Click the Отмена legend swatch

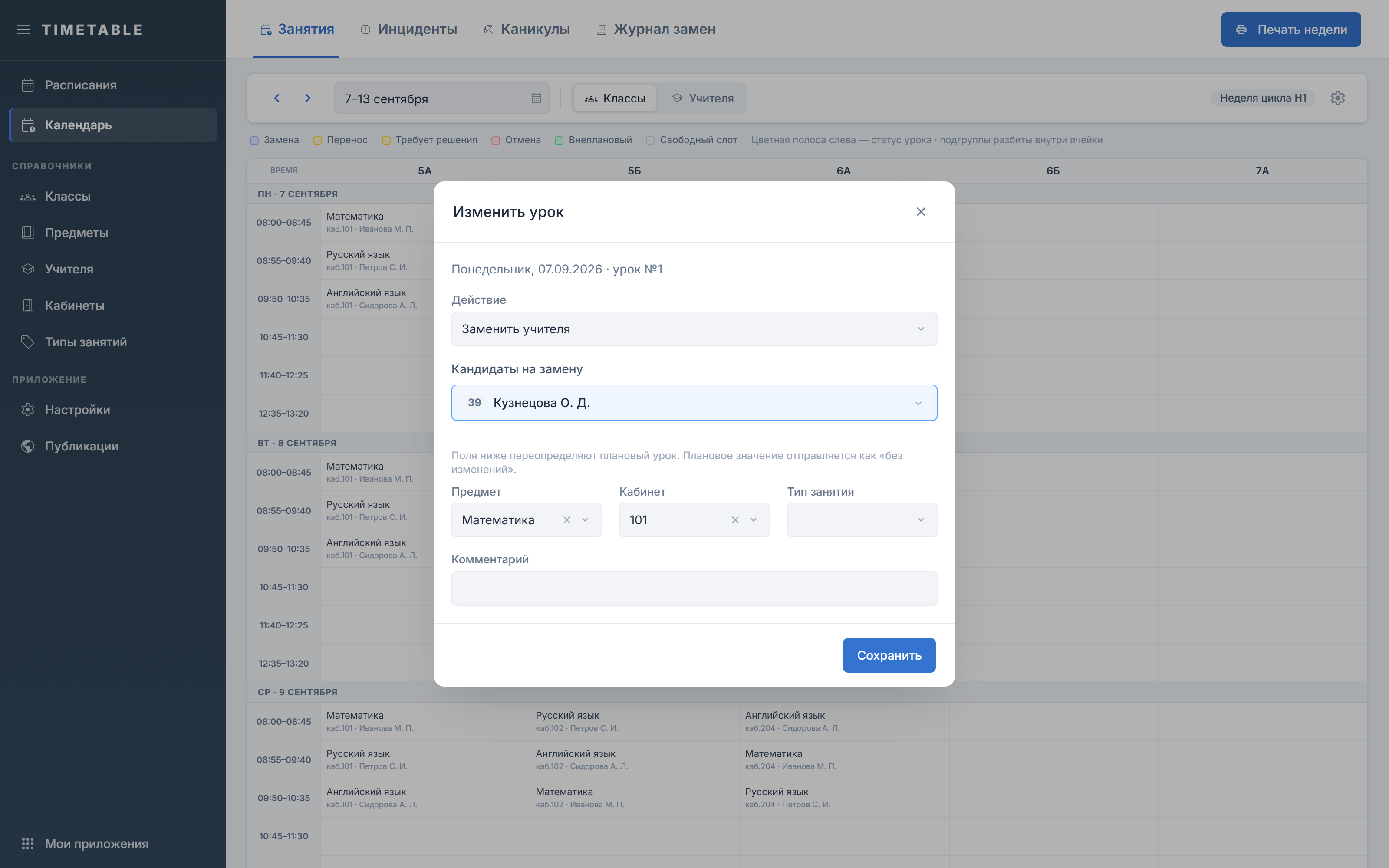coord(496,141)
